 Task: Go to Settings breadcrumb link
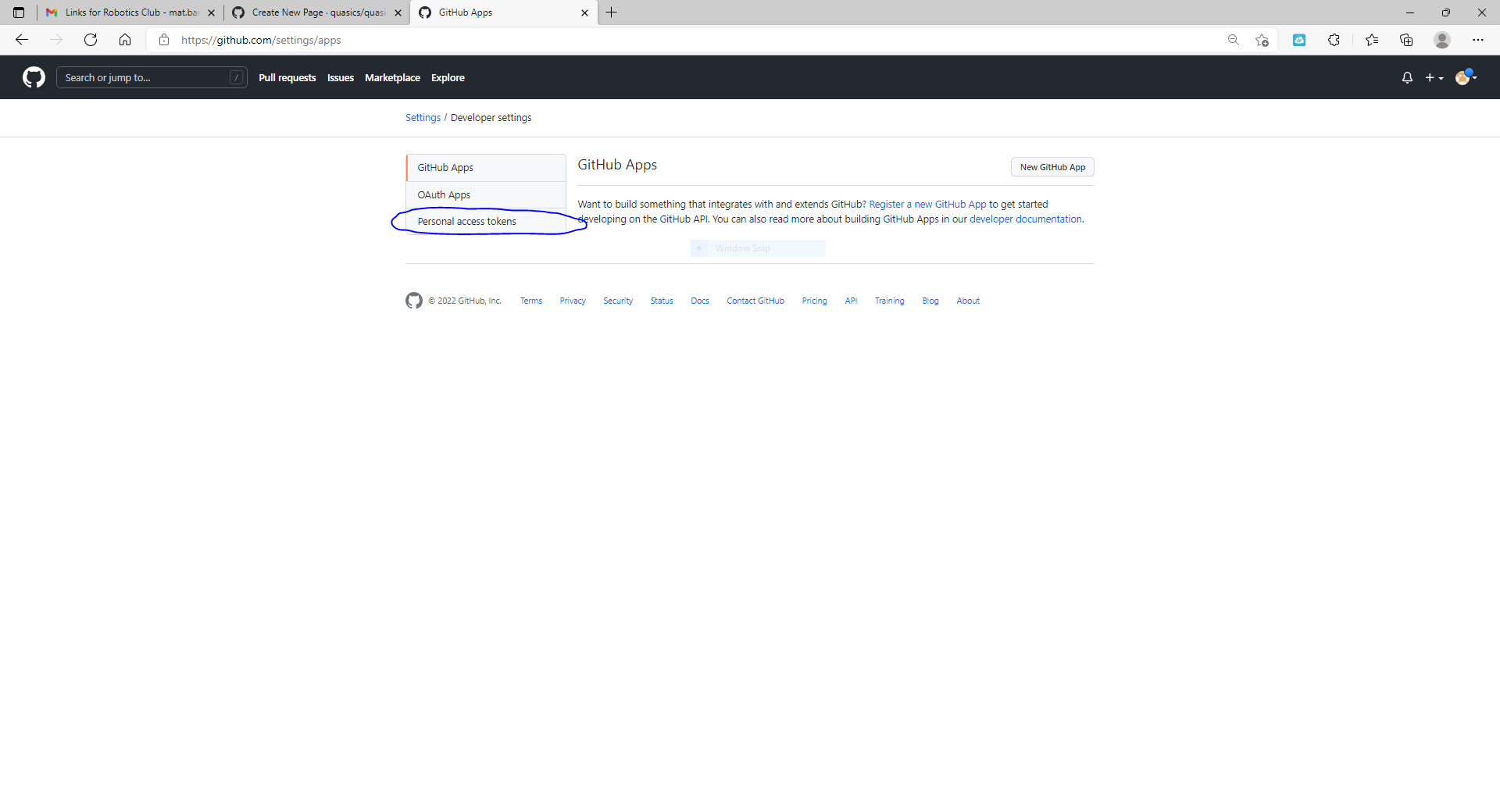pyautogui.click(x=423, y=117)
